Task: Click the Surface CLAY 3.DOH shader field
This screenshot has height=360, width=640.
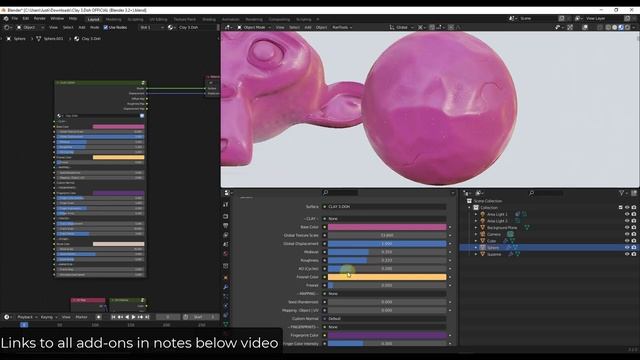Action: [387, 207]
